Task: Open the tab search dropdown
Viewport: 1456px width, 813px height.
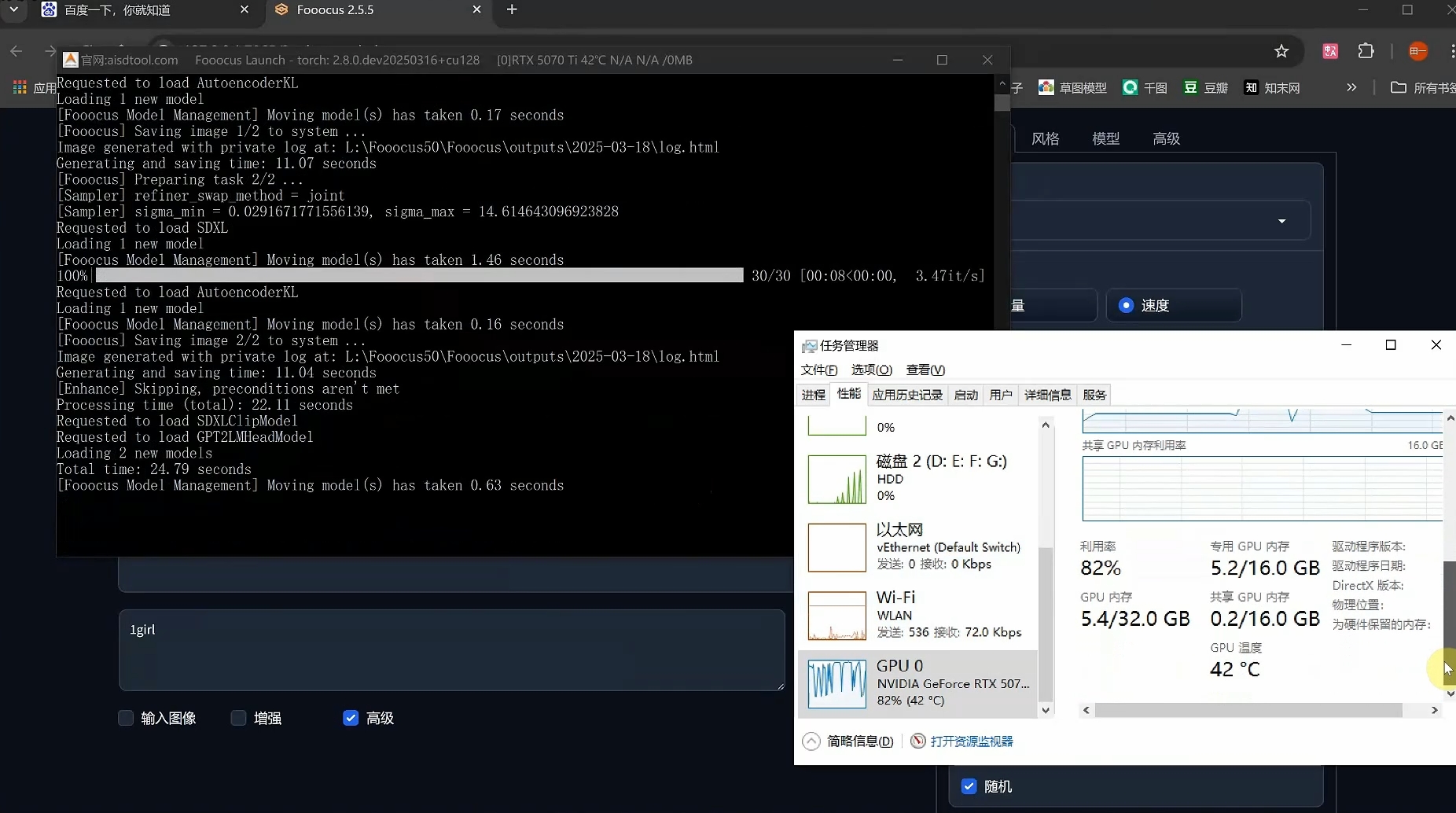Action: pyautogui.click(x=13, y=9)
